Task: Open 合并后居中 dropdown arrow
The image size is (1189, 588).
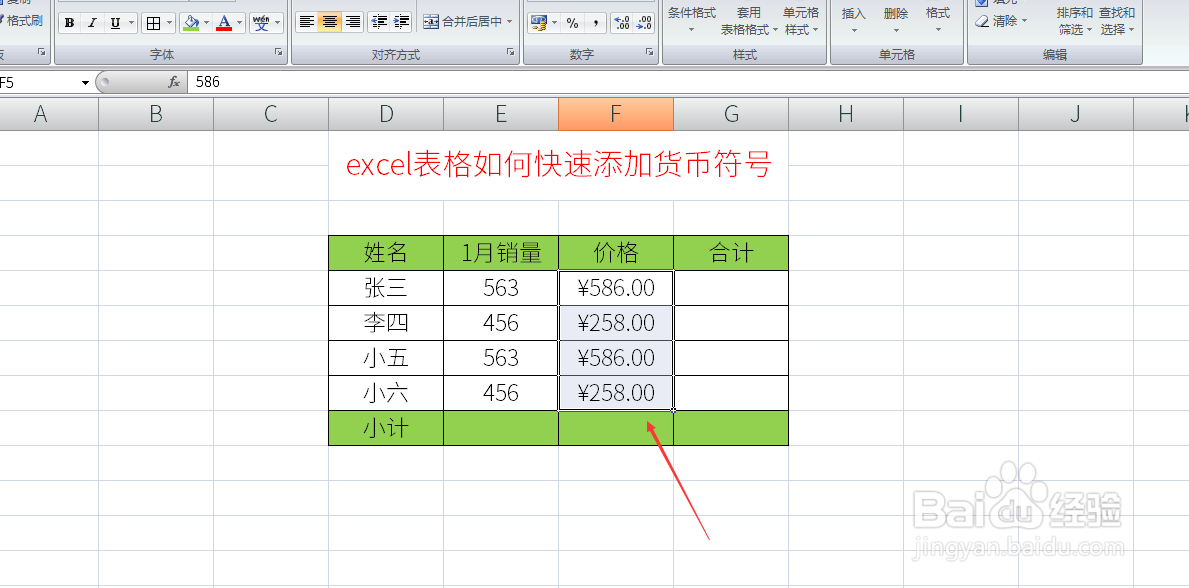Action: point(510,22)
